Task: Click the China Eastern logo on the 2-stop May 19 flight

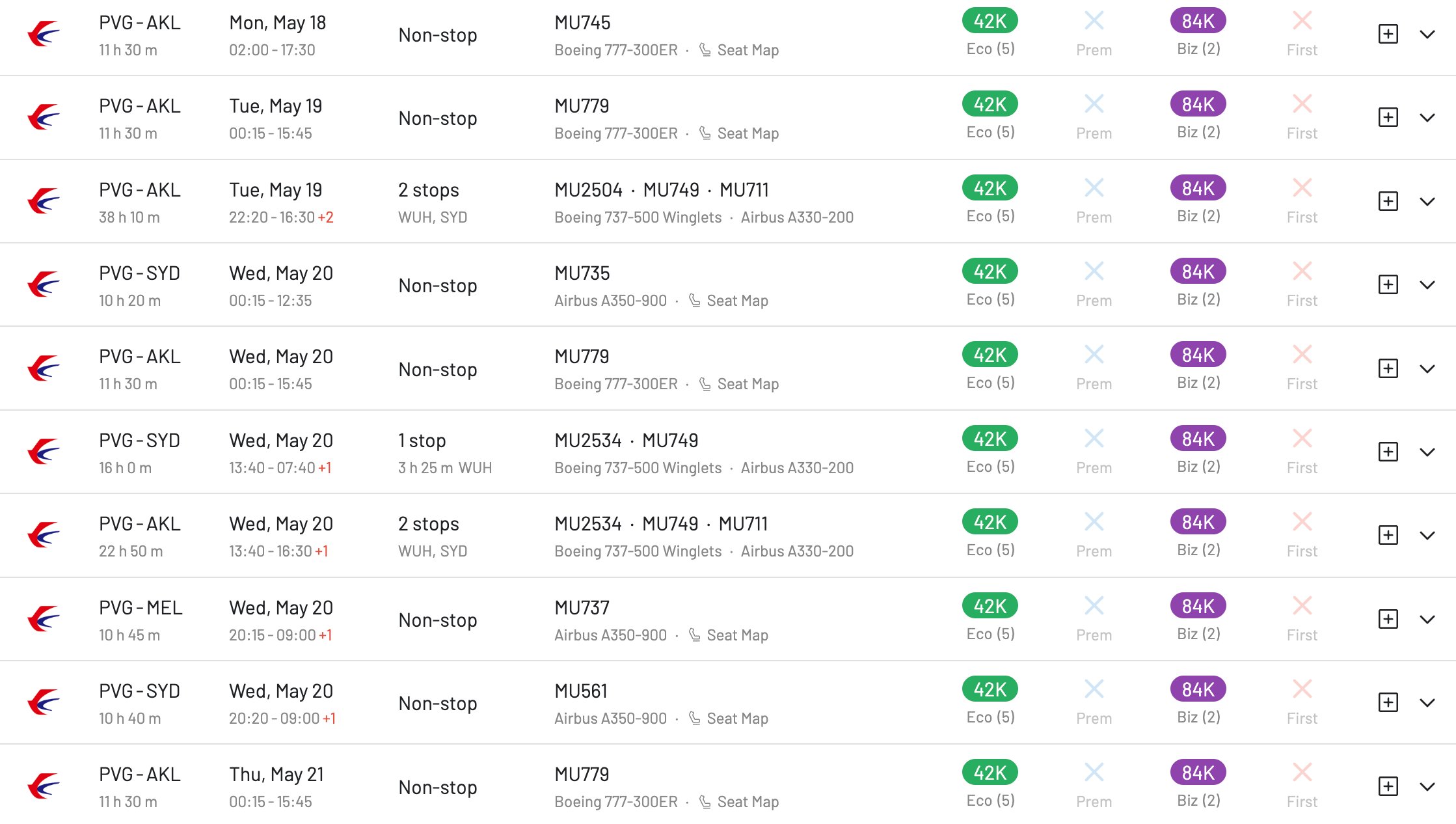Action: click(41, 200)
